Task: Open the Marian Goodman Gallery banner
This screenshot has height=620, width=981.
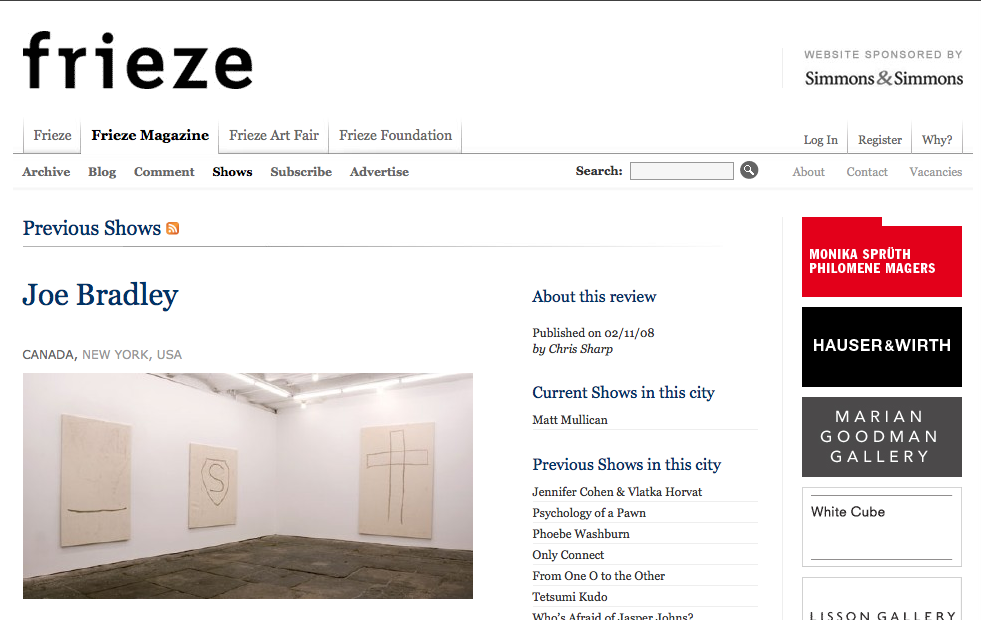Action: [x=882, y=437]
